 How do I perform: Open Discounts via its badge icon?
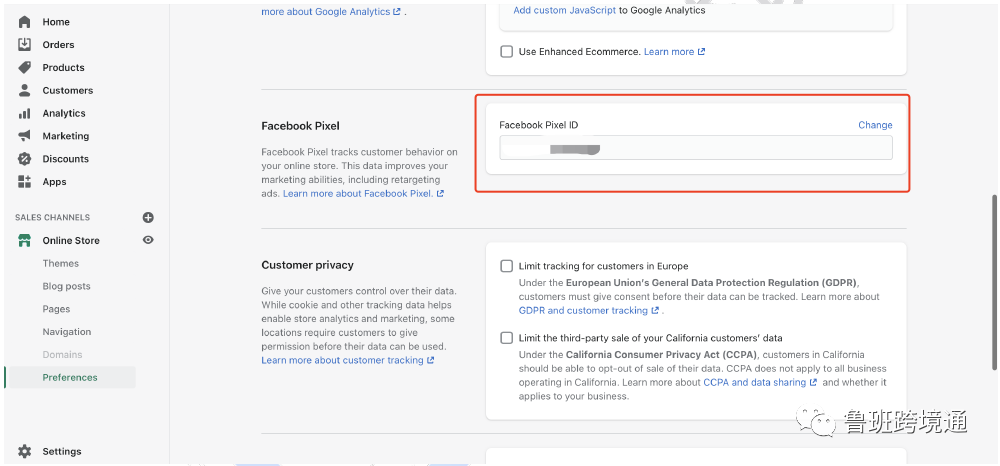pyautogui.click(x=25, y=159)
